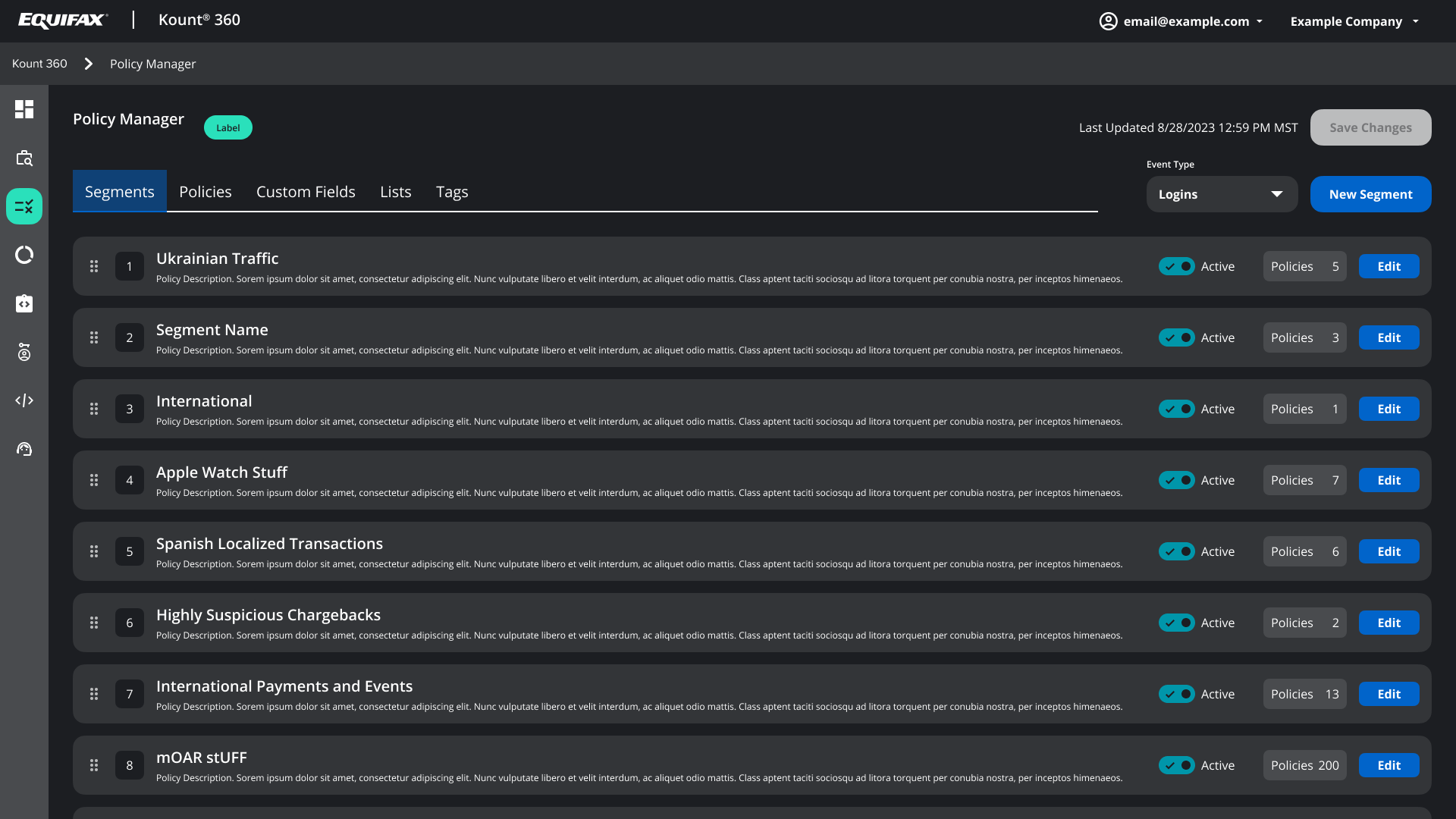The width and height of the screenshot is (1456, 819).
Task: Select the Policy Manager sidebar icon
Action: (x=24, y=206)
